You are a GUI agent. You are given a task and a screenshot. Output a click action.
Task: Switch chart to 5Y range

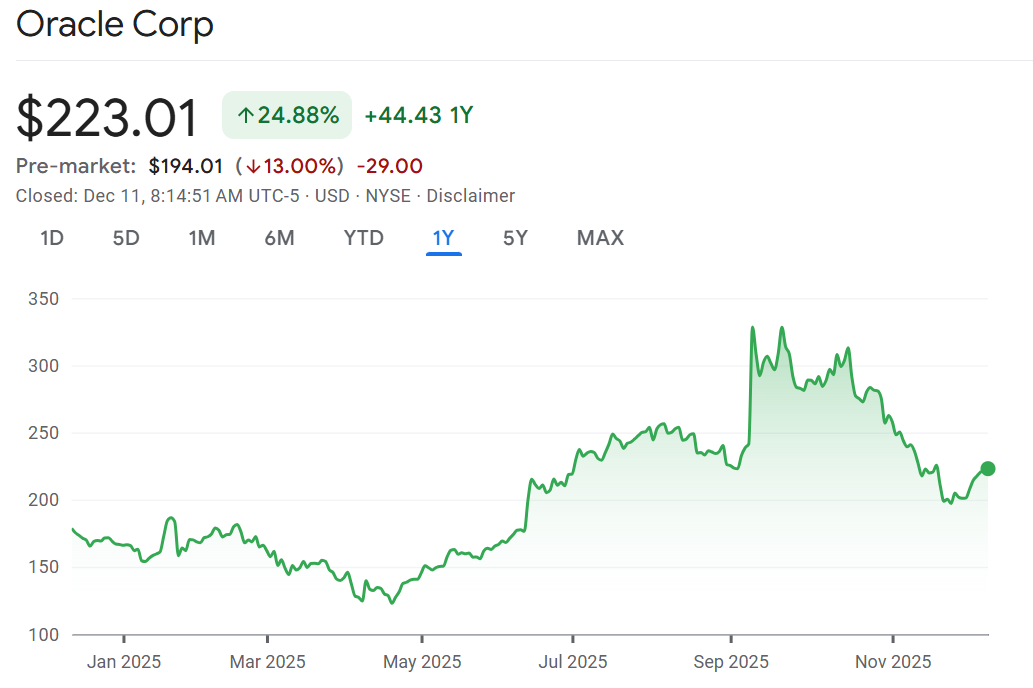click(x=515, y=238)
